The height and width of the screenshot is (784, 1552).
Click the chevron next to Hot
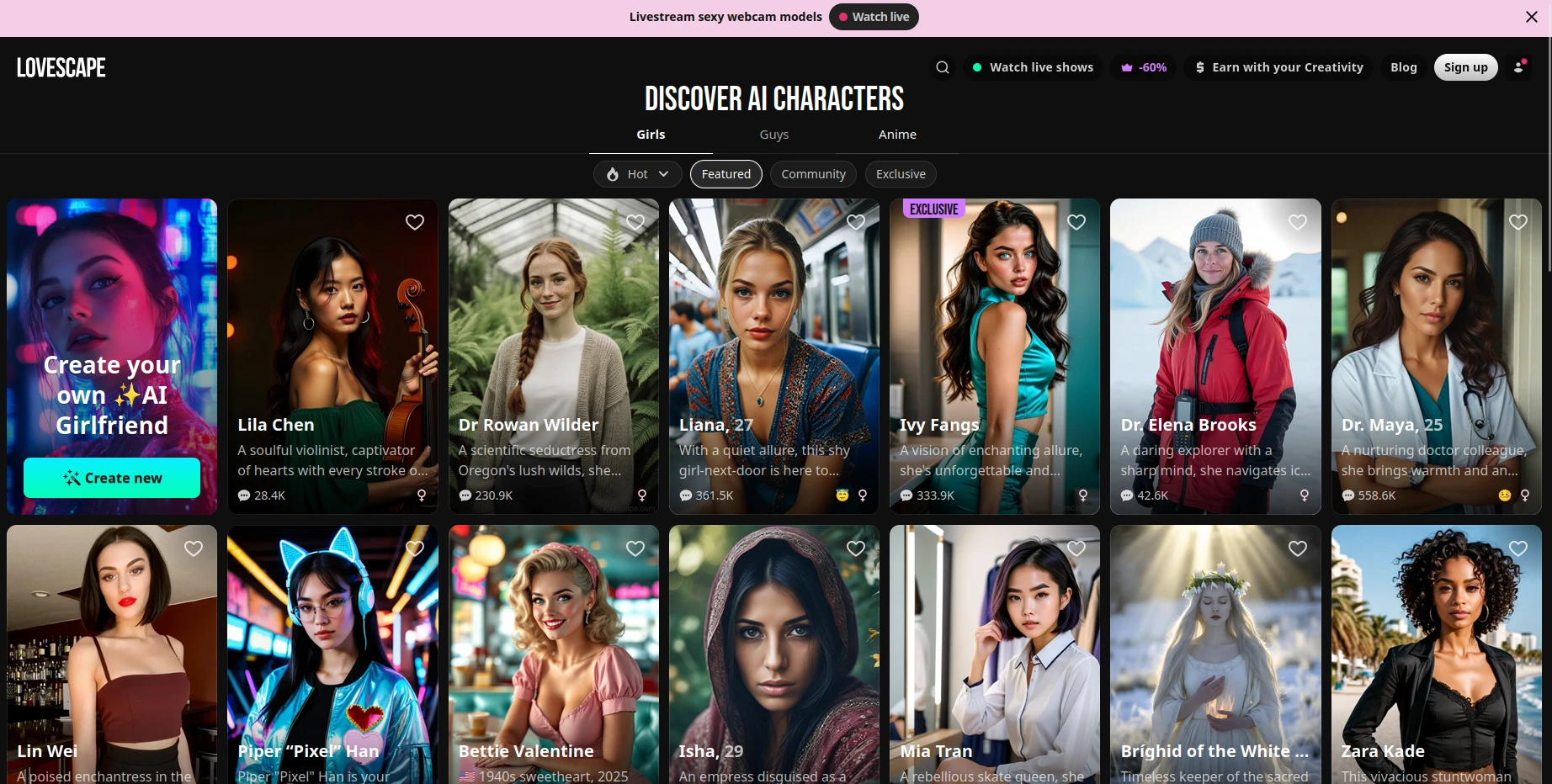tap(664, 174)
